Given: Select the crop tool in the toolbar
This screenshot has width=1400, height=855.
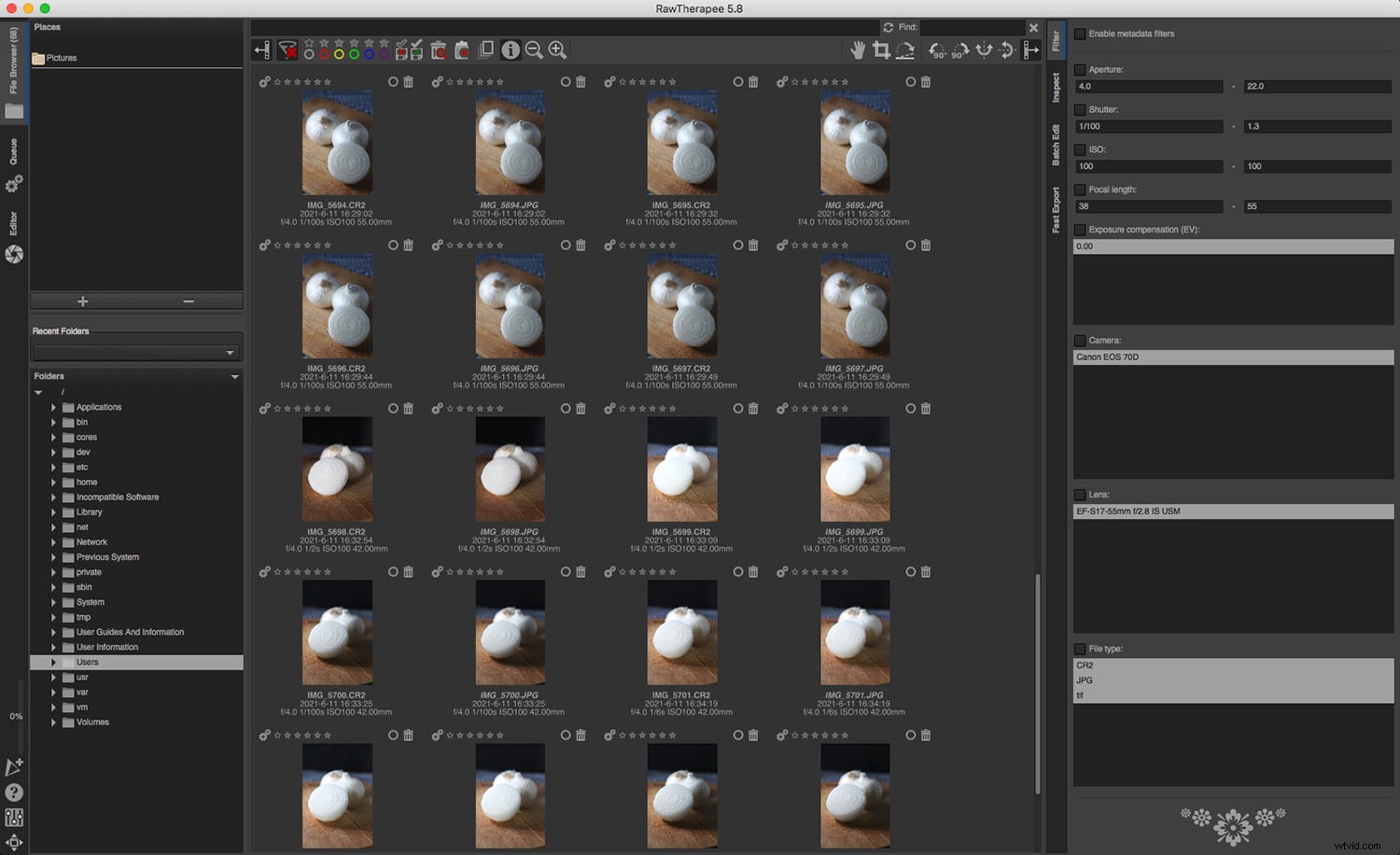Looking at the screenshot, I should (881, 50).
